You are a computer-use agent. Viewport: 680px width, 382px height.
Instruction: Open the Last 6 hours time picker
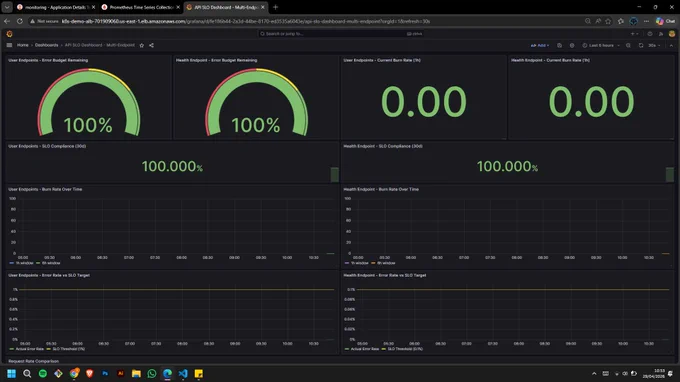click(x=601, y=45)
